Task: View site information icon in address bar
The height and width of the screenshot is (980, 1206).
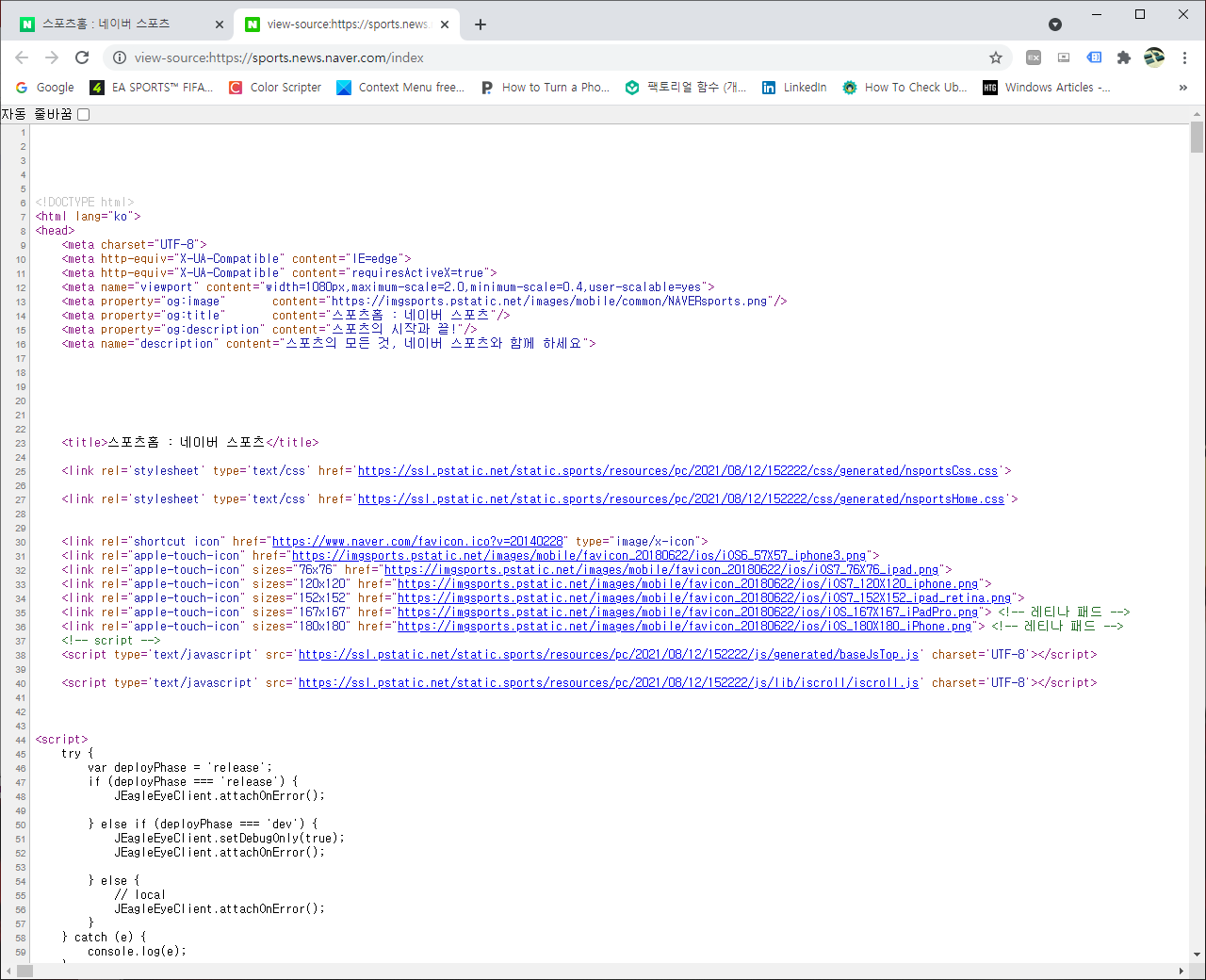Action: [x=120, y=57]
